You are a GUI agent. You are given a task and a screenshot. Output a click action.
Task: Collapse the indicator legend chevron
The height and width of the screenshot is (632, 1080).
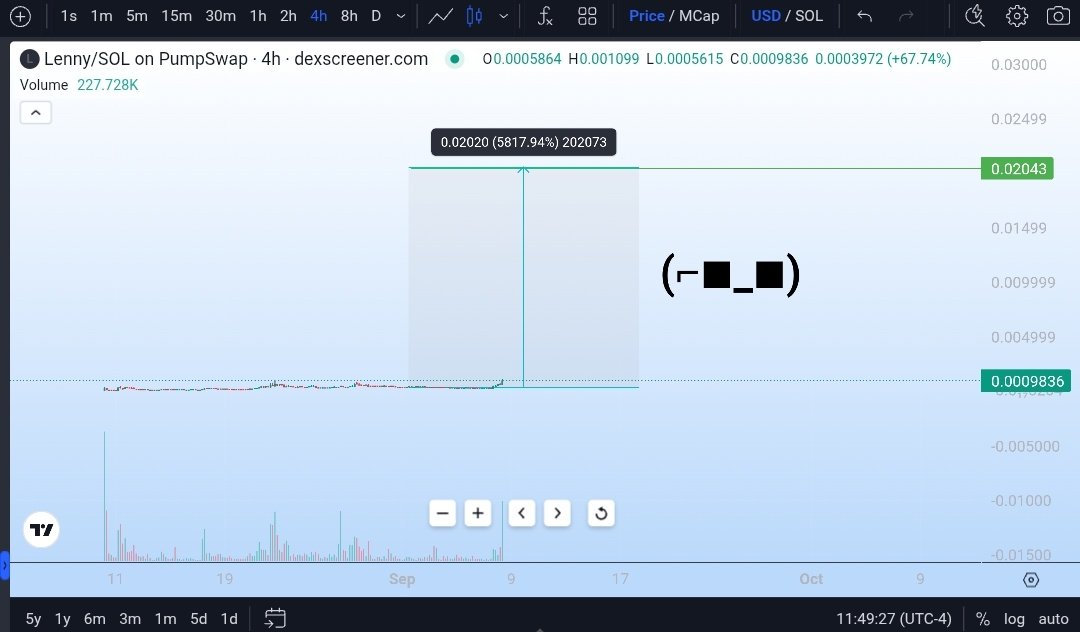(36, 112)
